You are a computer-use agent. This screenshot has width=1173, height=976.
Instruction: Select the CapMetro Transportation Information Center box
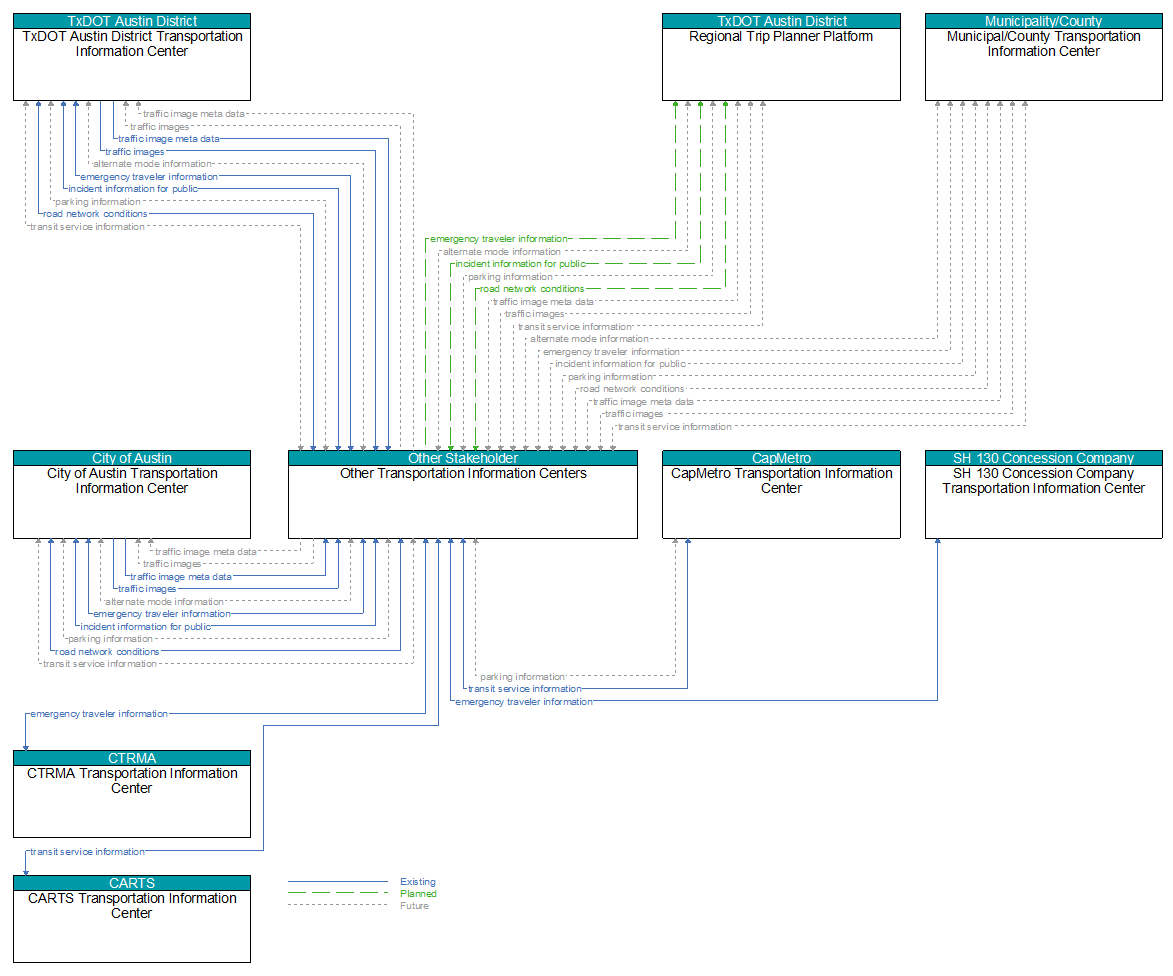781,494
